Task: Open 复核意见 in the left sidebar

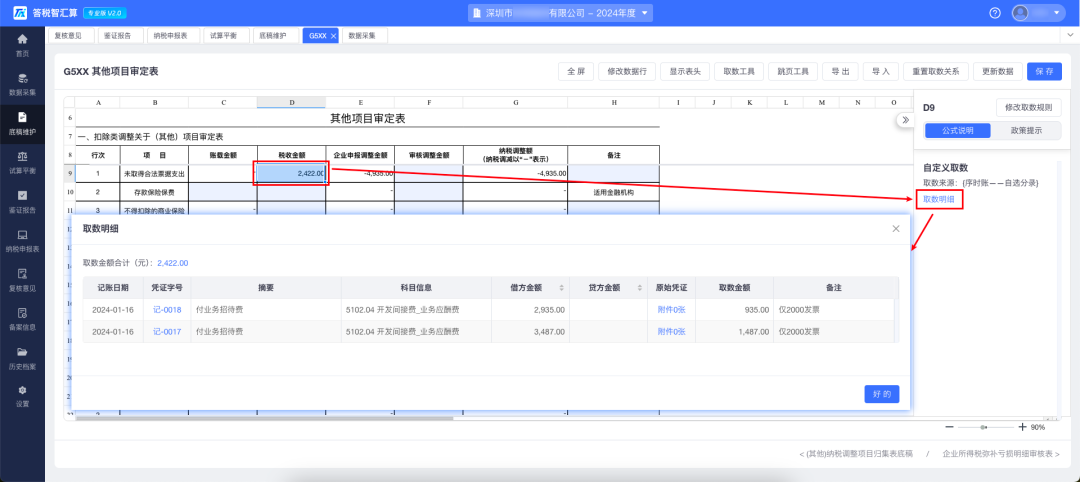Action: click(22, 280)
